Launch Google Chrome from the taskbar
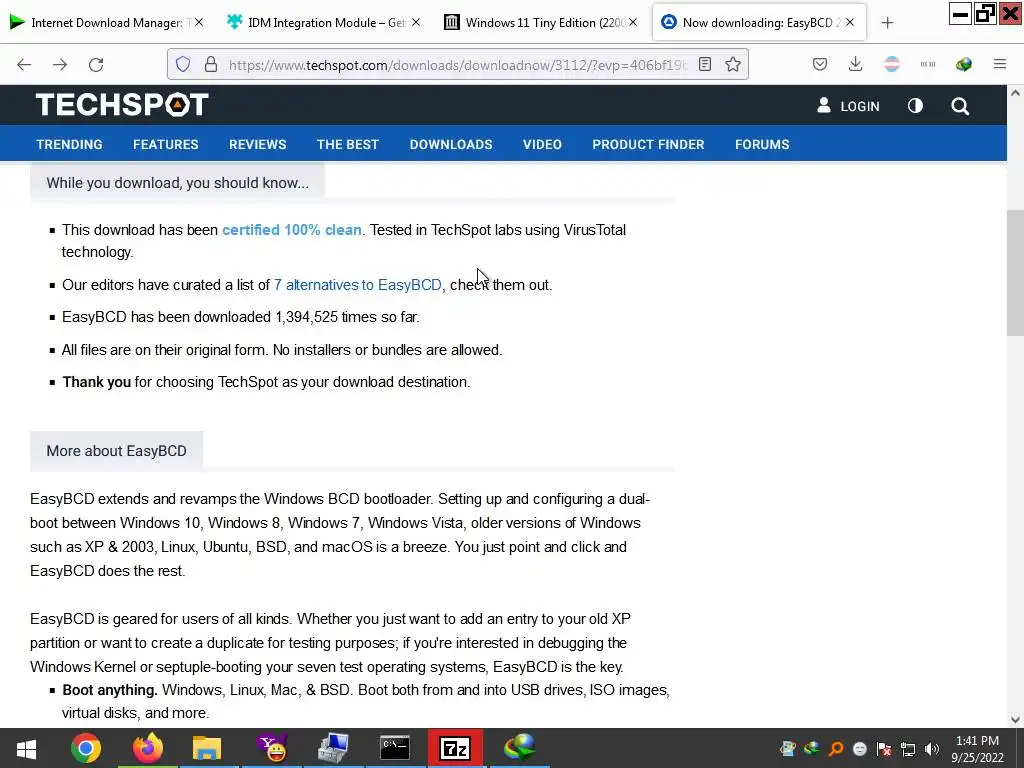The image size is (1024, 768). coord(86,748)
